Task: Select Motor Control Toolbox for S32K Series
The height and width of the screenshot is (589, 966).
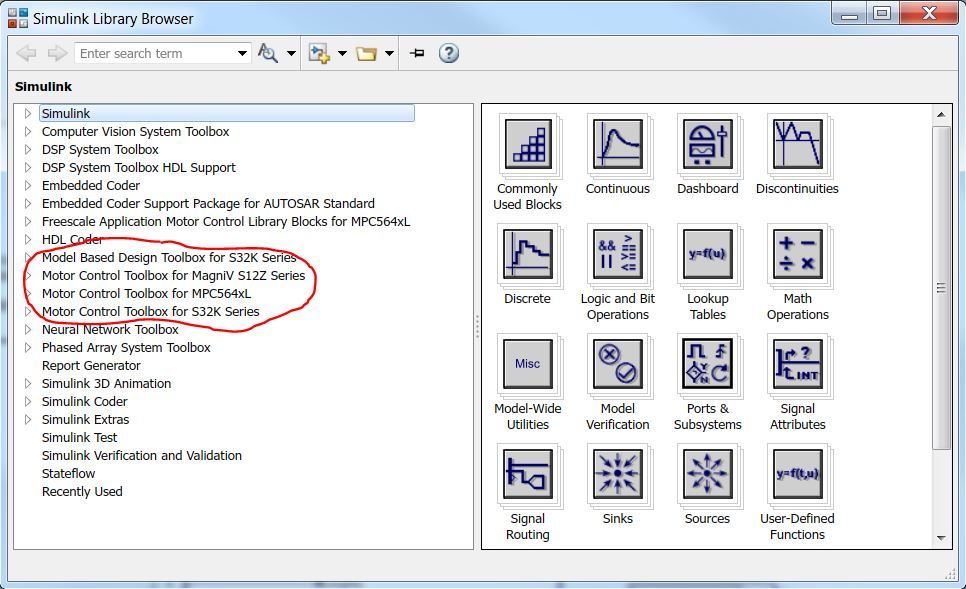Action: [x=150, y=312]
